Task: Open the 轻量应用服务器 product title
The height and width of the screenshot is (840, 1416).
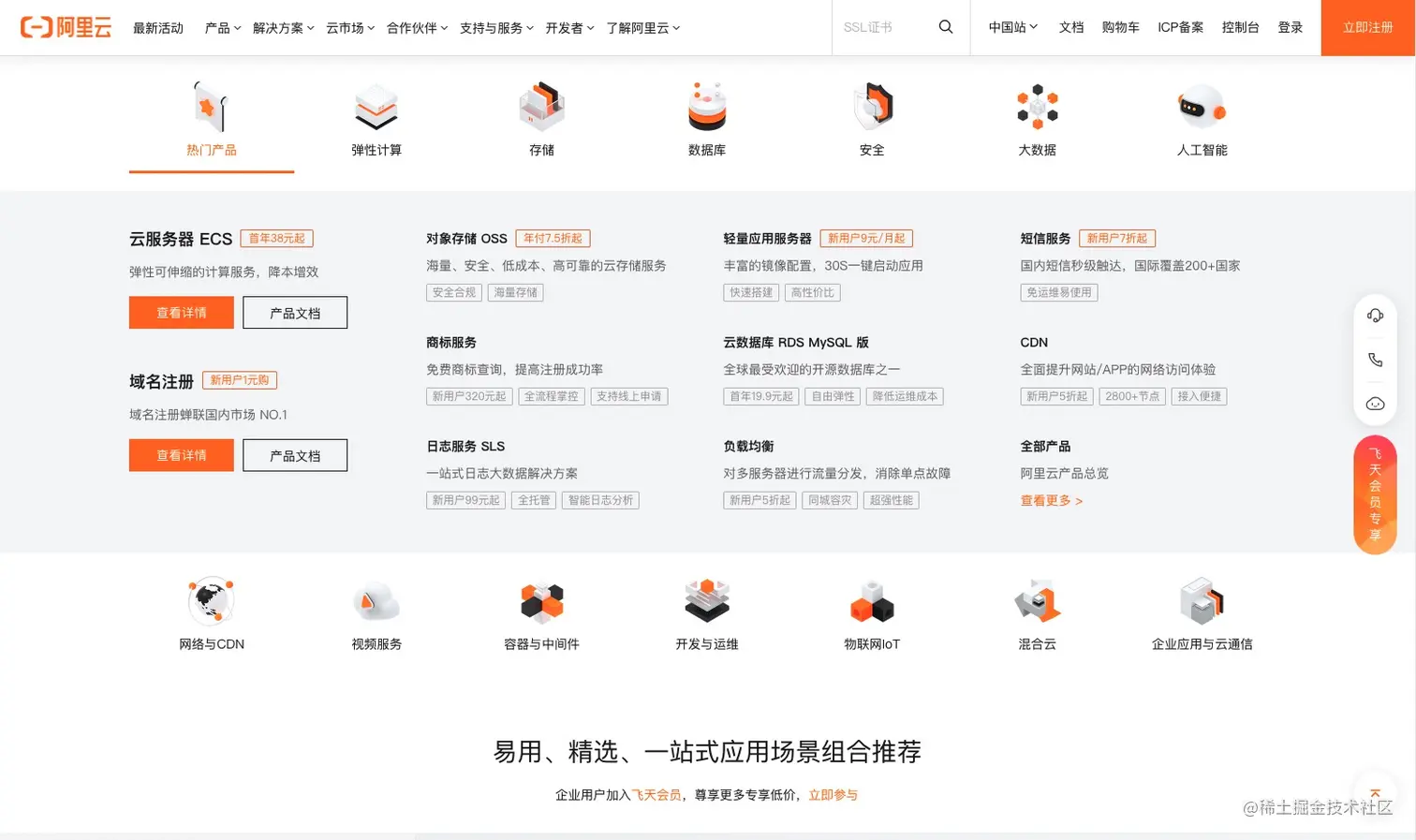Action: click(x=767, y=239)
